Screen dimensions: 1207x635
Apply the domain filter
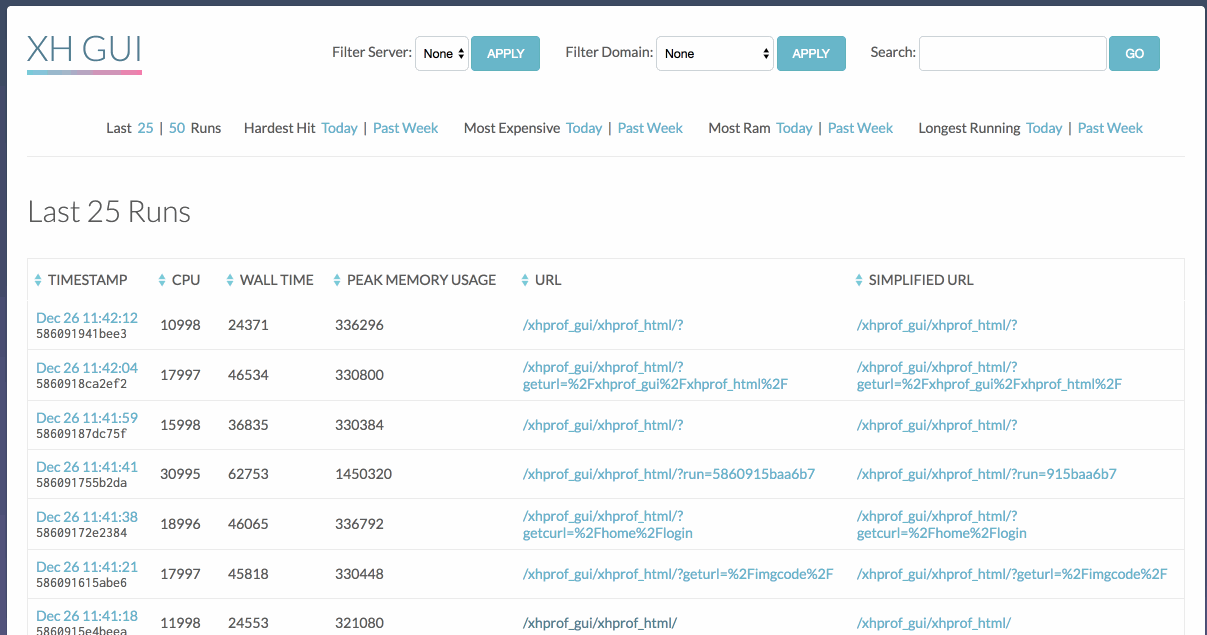pos(811,54)
